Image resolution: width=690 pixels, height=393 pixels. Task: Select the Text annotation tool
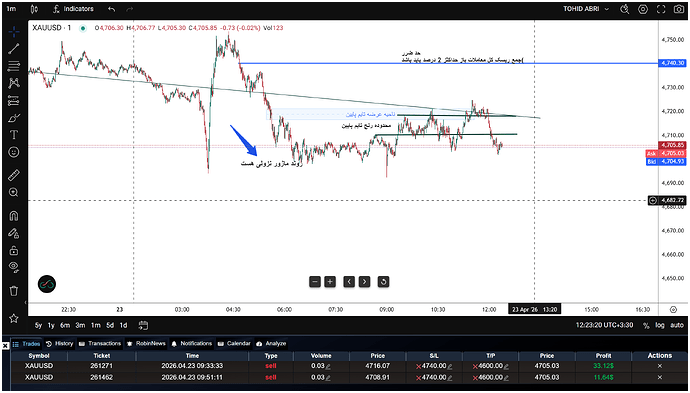tap(14, 135)
